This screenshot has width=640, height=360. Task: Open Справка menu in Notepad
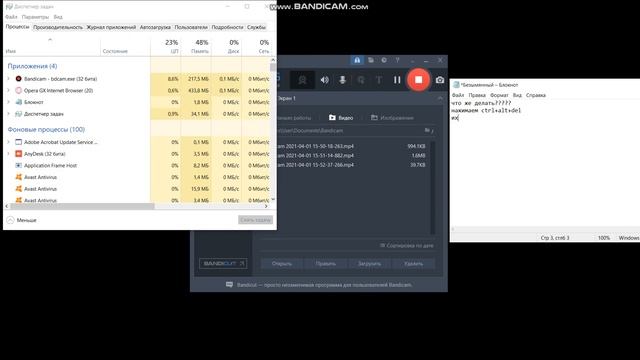[x=536, y=95]
